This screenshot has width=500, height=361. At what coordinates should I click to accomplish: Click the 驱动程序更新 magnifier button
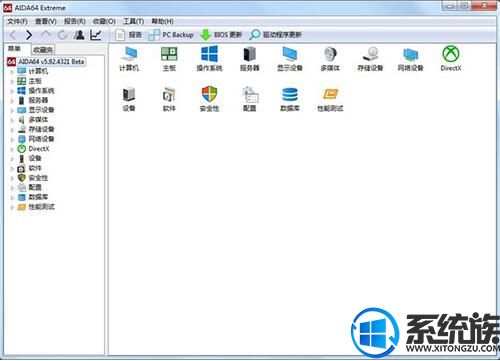276,35
